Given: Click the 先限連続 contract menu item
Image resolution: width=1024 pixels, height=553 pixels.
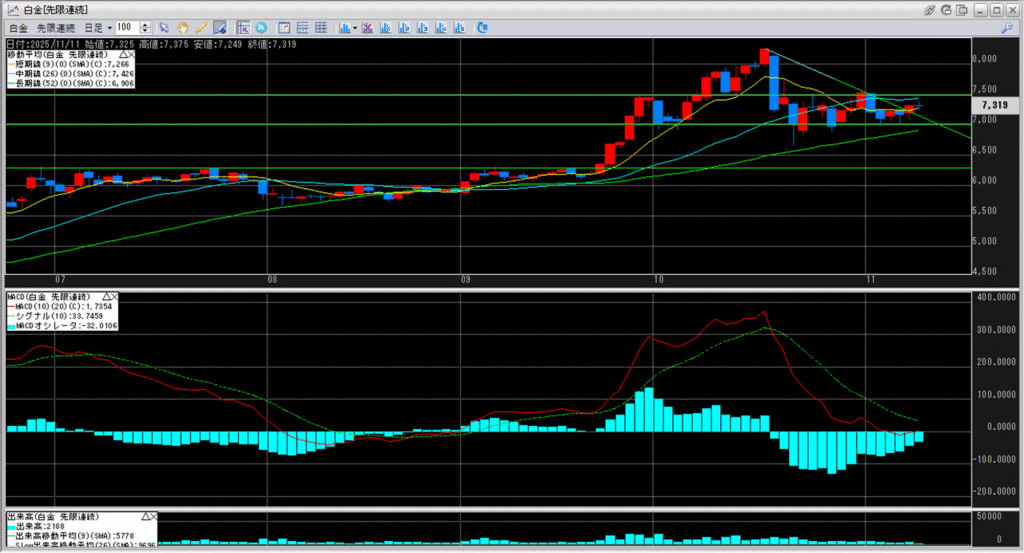Looking at the screenshot, I should click(x=54, y=27).
